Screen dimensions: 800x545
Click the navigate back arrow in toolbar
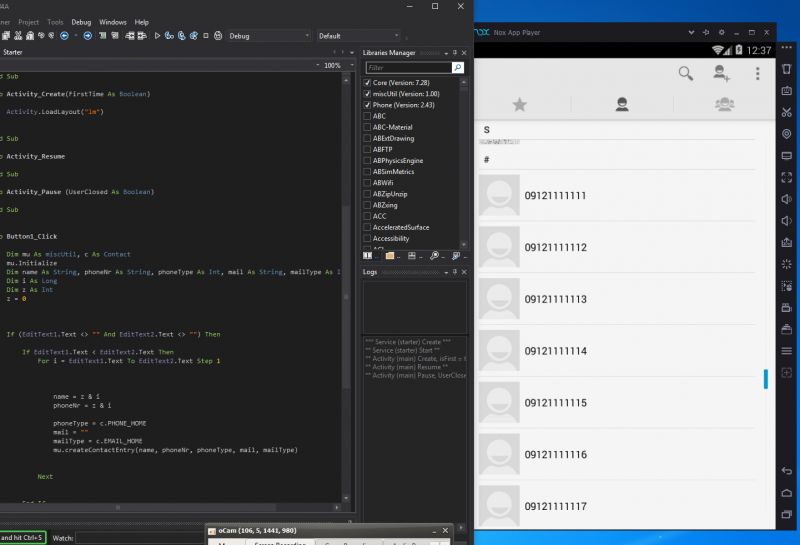coord(65,36)
